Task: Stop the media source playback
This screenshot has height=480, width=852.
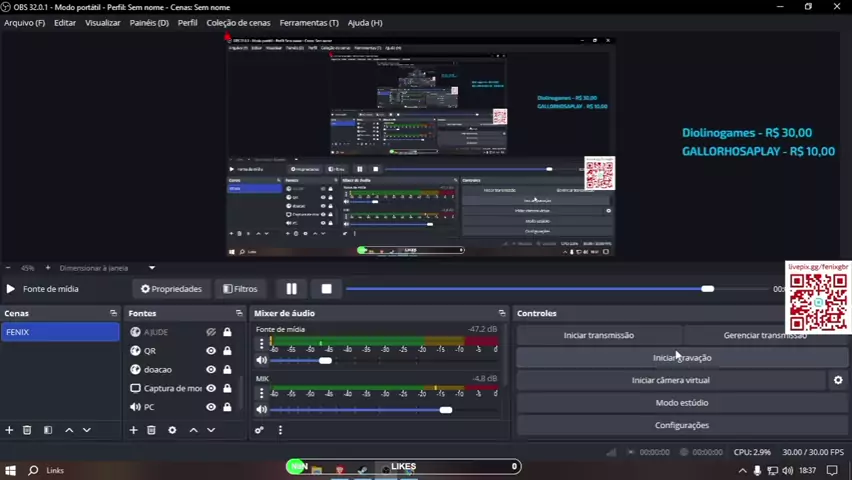Action: pos(326,289)
